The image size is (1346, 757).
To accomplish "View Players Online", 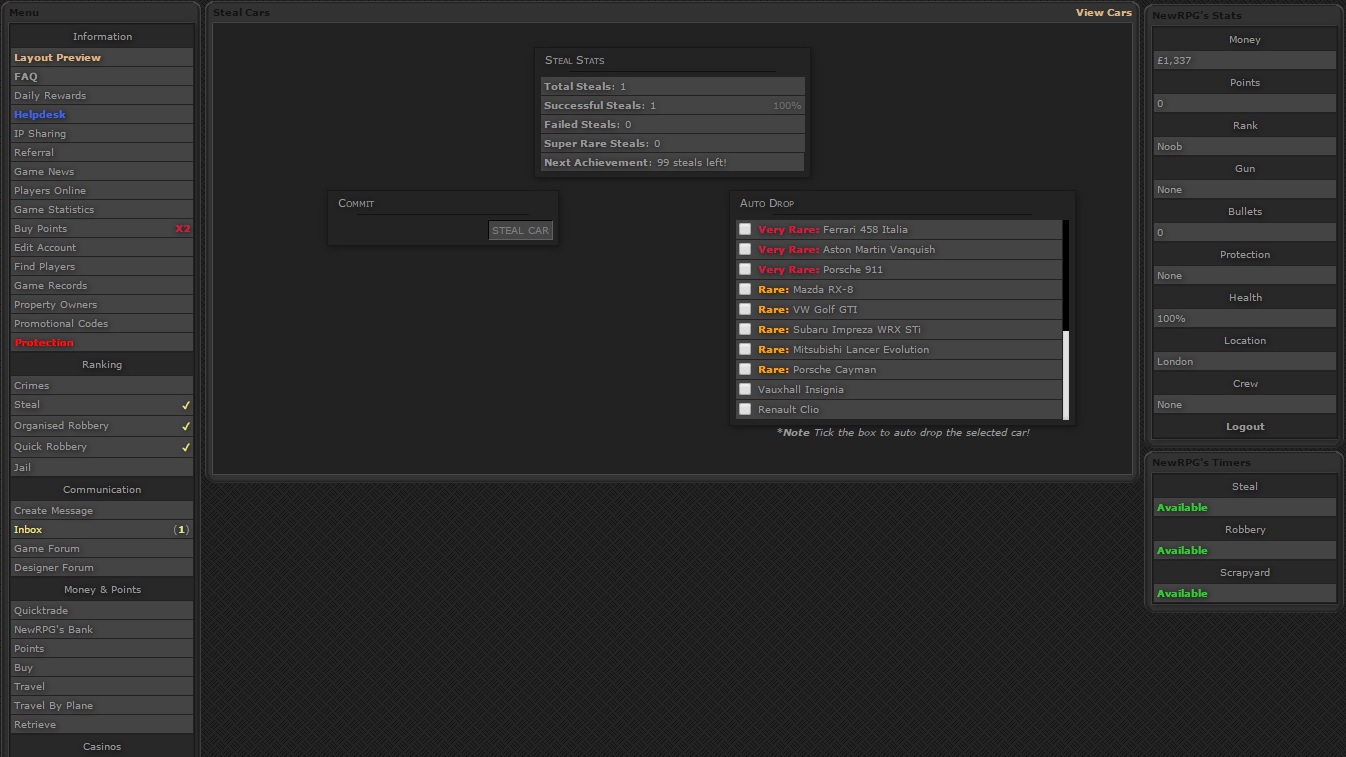I will [101, 191].
